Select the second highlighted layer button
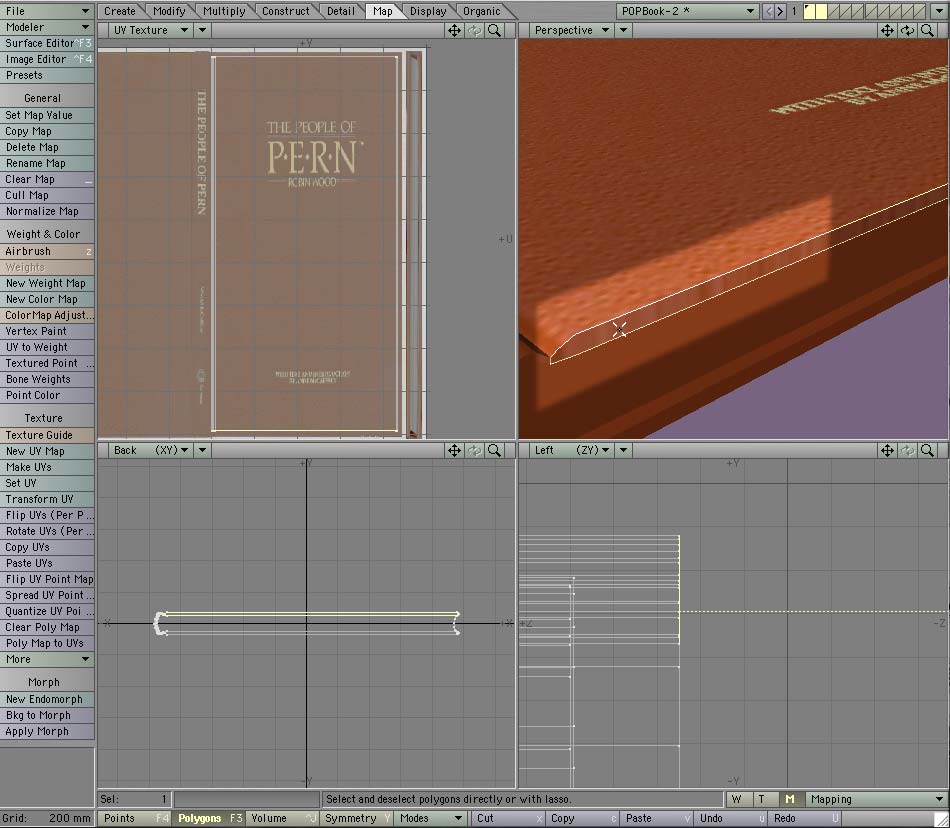 click(x=821, y=11)
